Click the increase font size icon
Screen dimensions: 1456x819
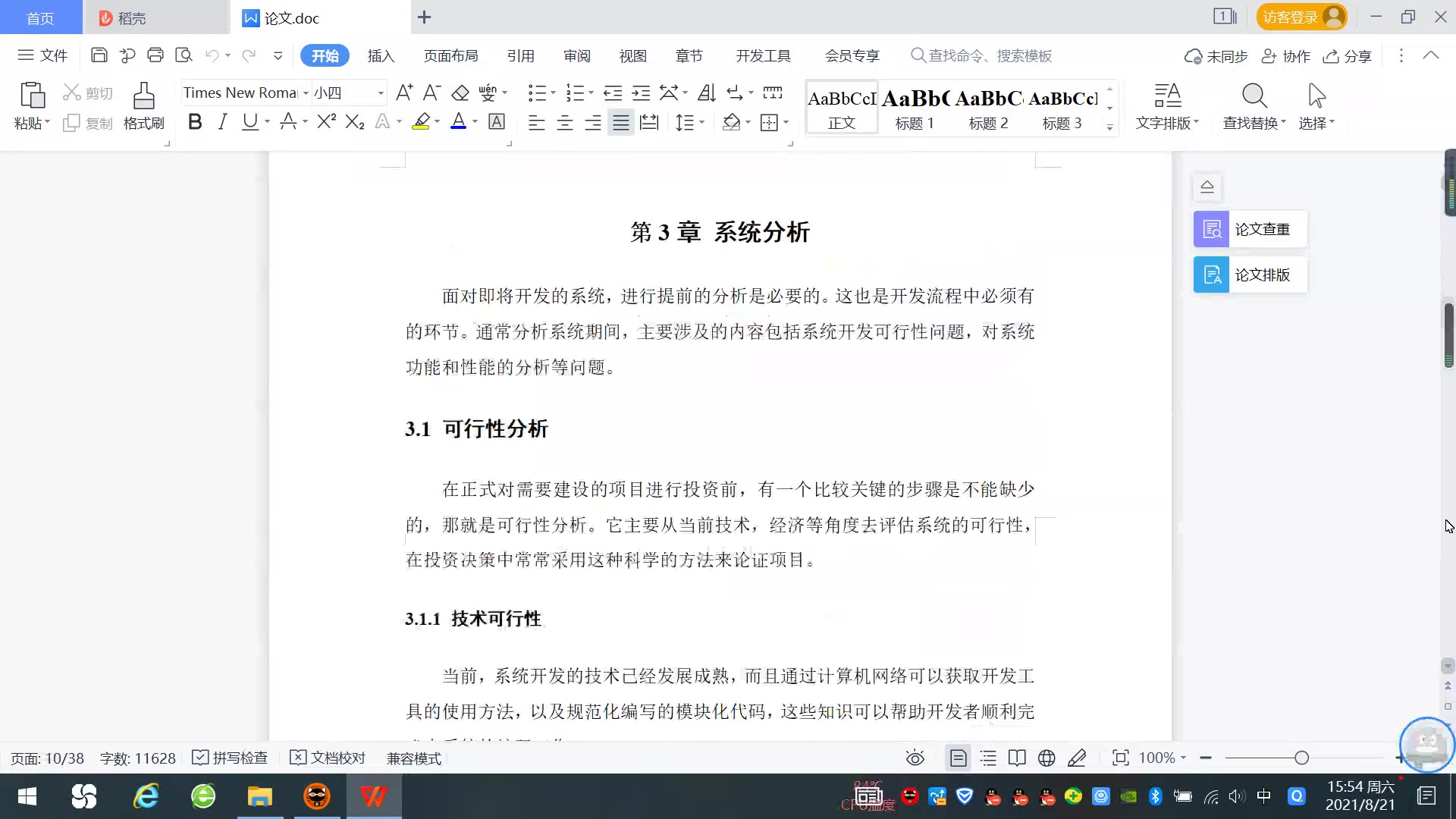[404, 93]
